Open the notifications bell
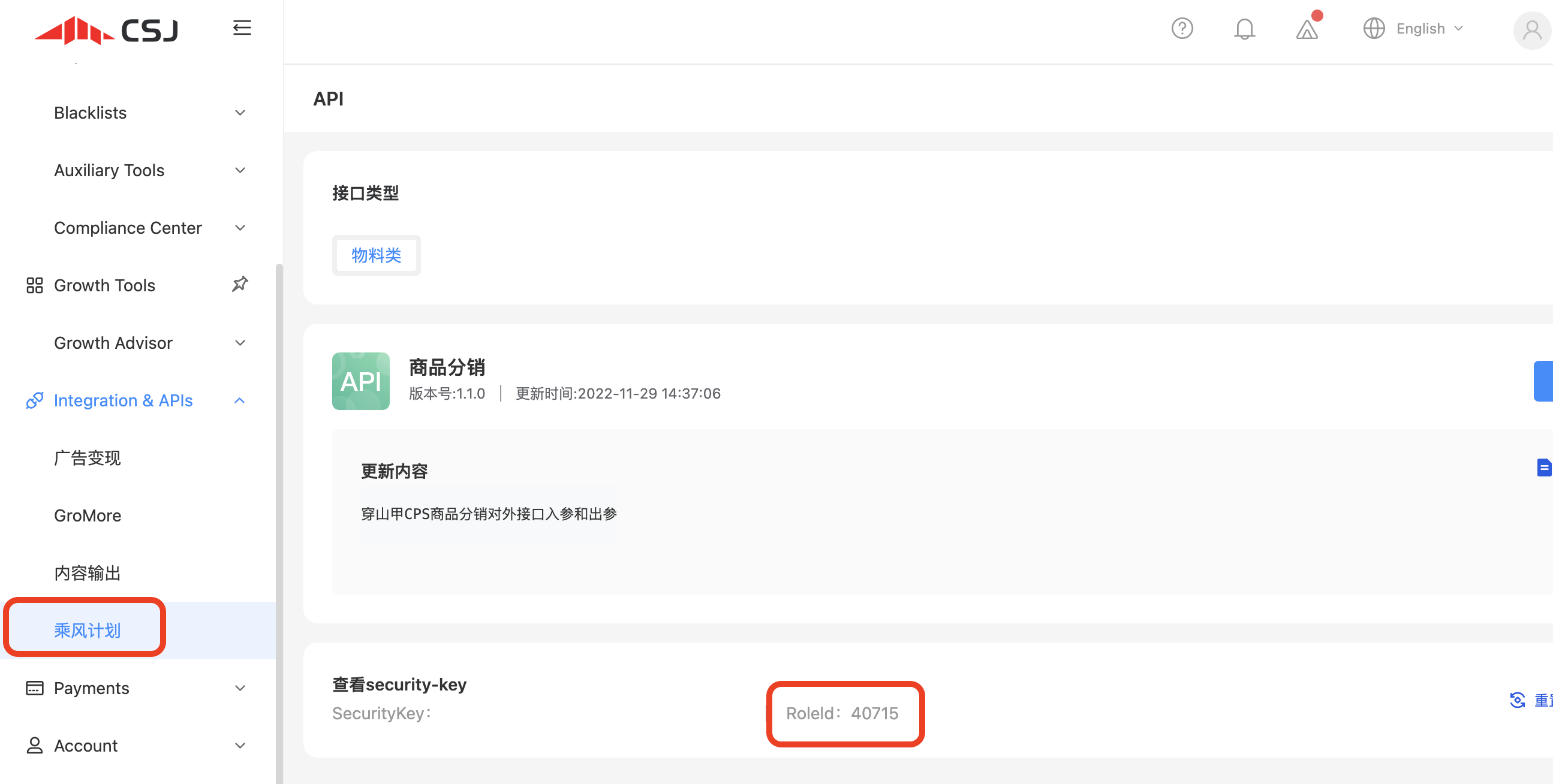 (1244, 29)
